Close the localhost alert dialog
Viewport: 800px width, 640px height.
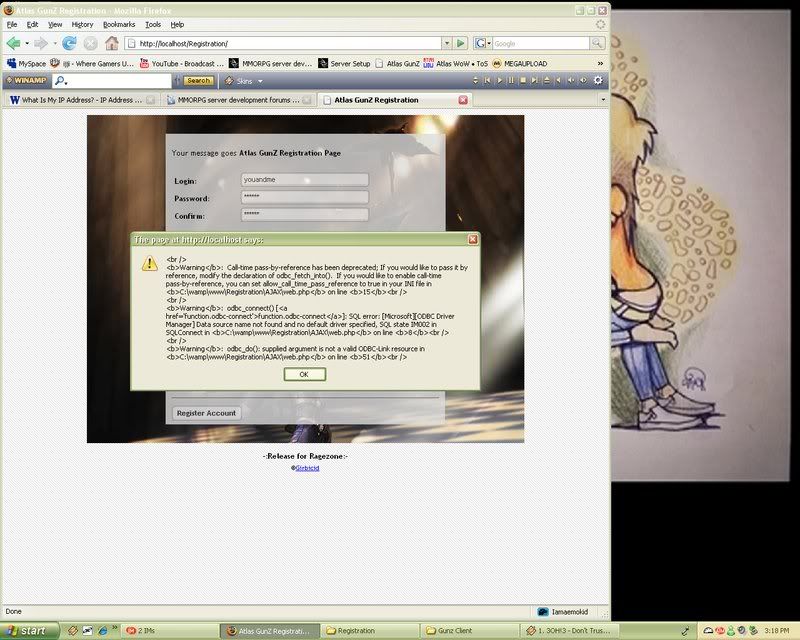tap(473, 239)
